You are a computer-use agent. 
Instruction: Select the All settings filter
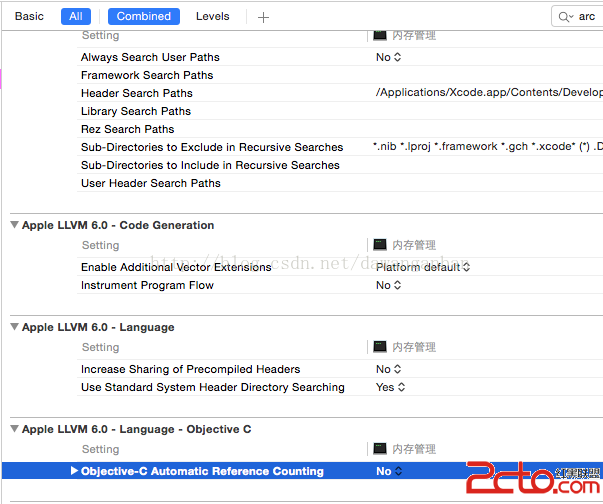(x=76, y=16)
